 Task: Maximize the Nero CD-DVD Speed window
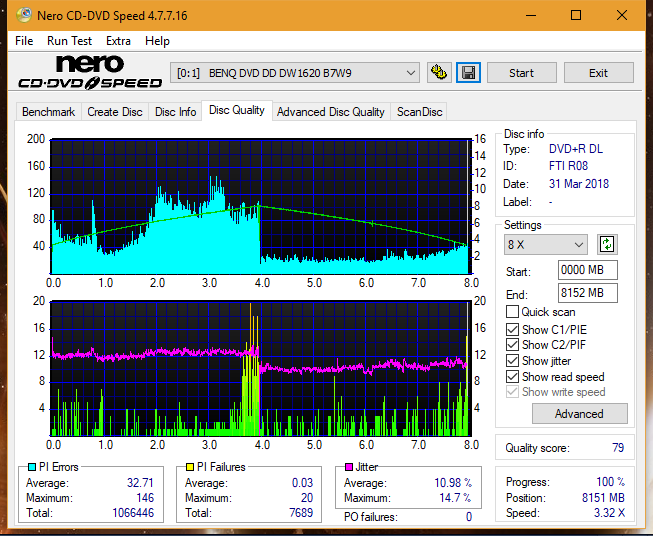tap(576, 15)
